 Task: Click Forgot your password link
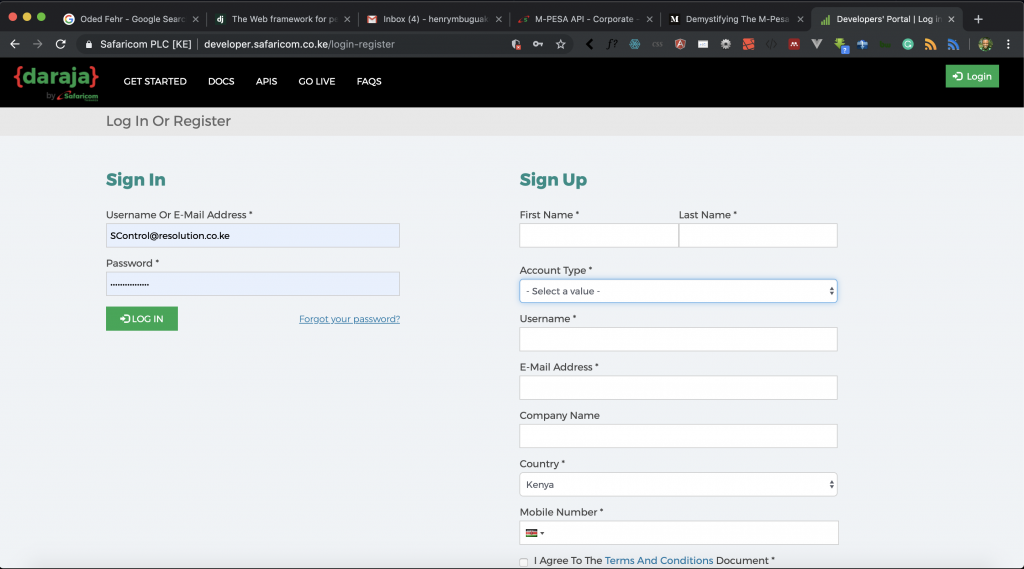pyautogui.click(x=349, y=319)
